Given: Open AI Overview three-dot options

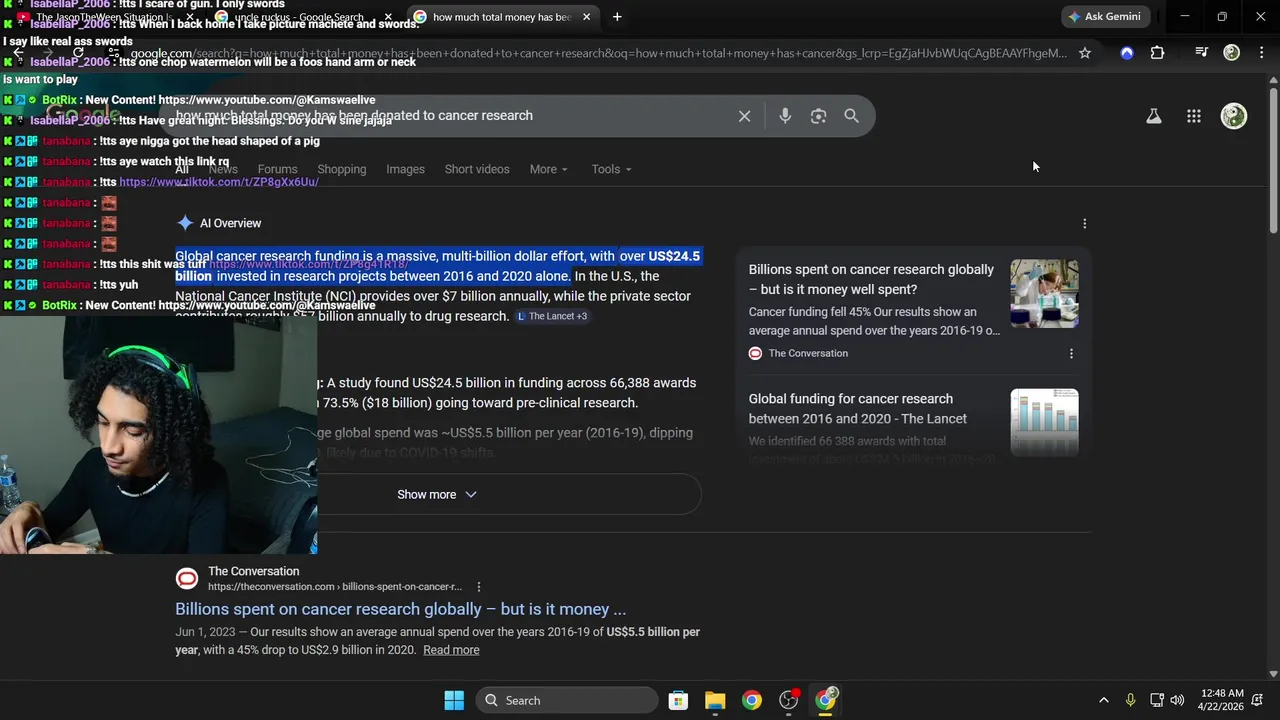Looking at the screenshot, I should click(1084, 224).
